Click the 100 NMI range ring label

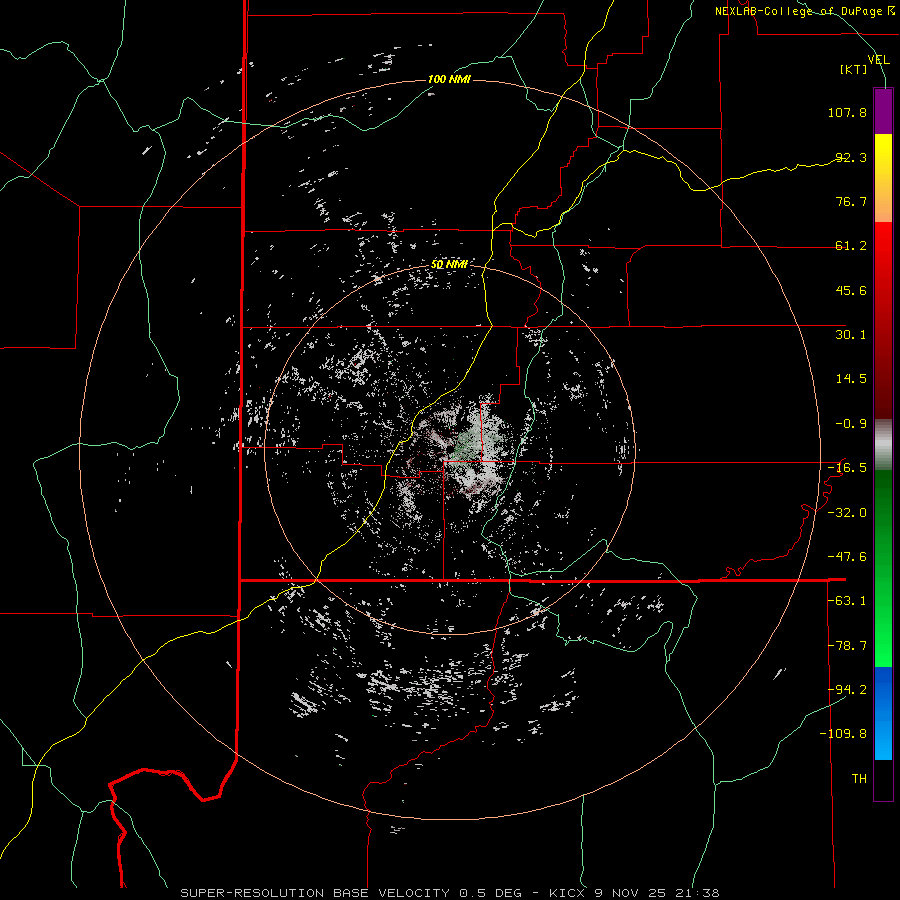(449, 79)
